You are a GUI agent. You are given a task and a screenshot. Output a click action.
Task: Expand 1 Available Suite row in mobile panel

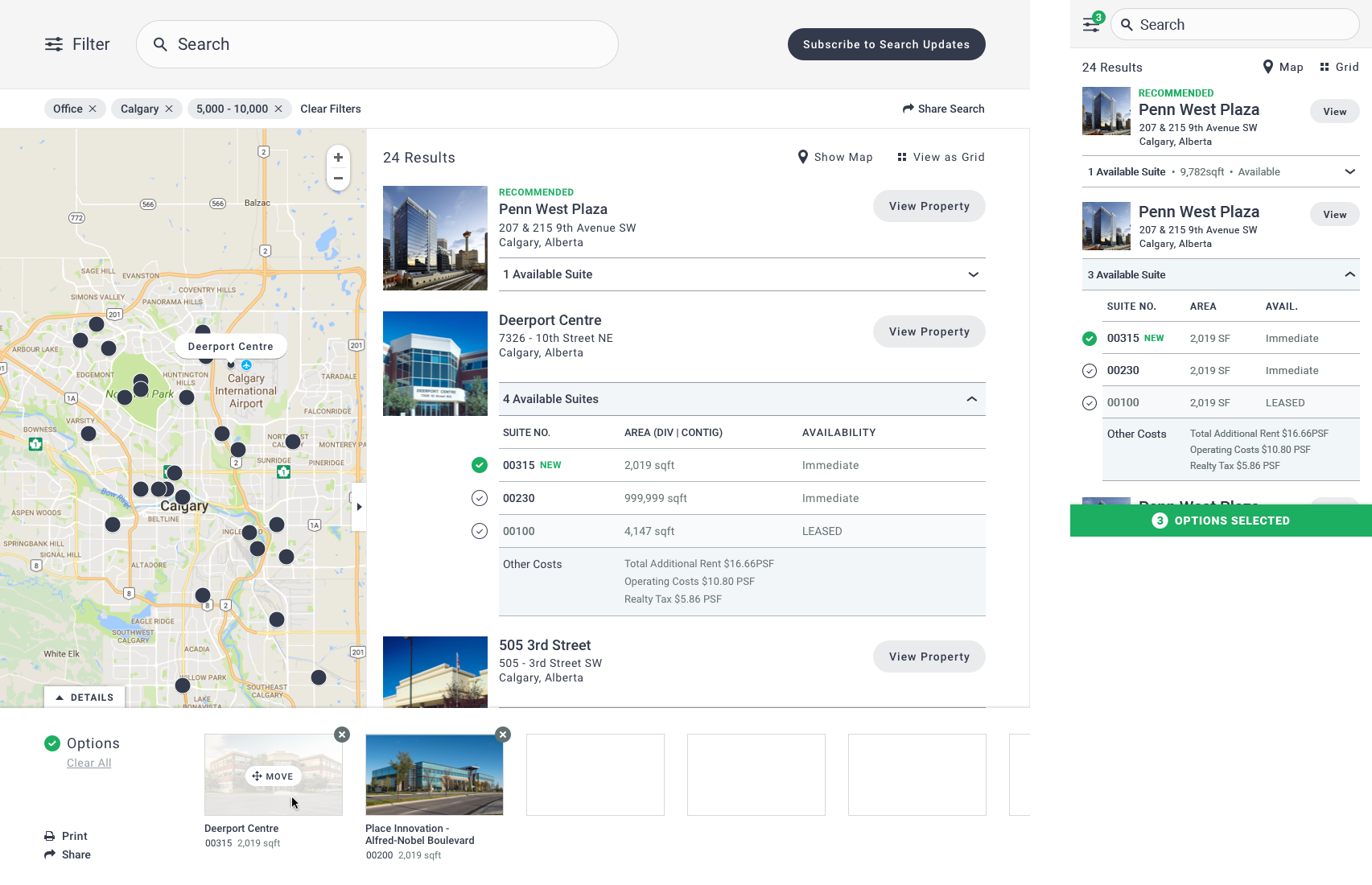tap(1221, 171)
